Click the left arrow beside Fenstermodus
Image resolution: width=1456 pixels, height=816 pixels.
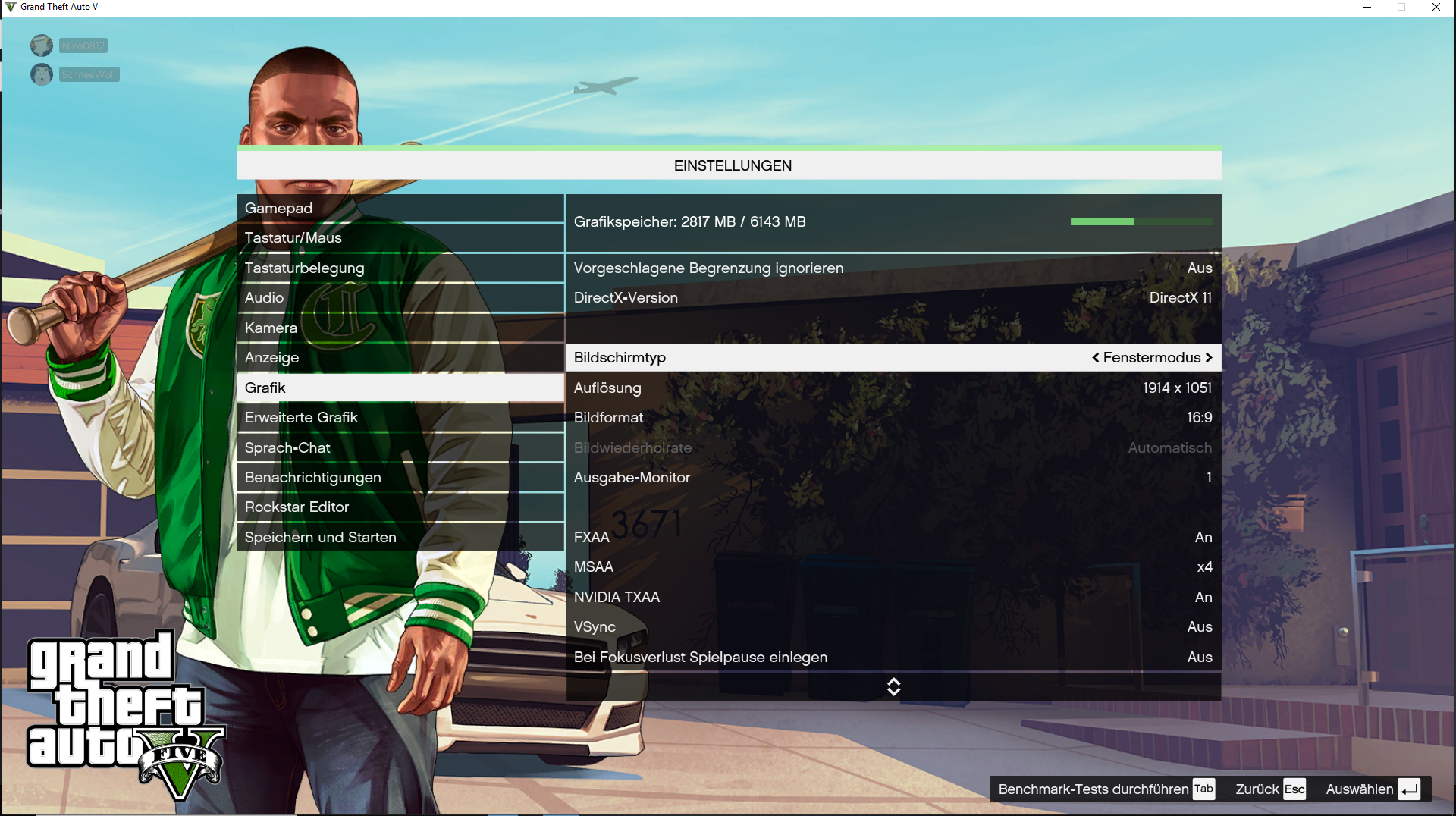pyautogui.click(x=1095, y=357)
